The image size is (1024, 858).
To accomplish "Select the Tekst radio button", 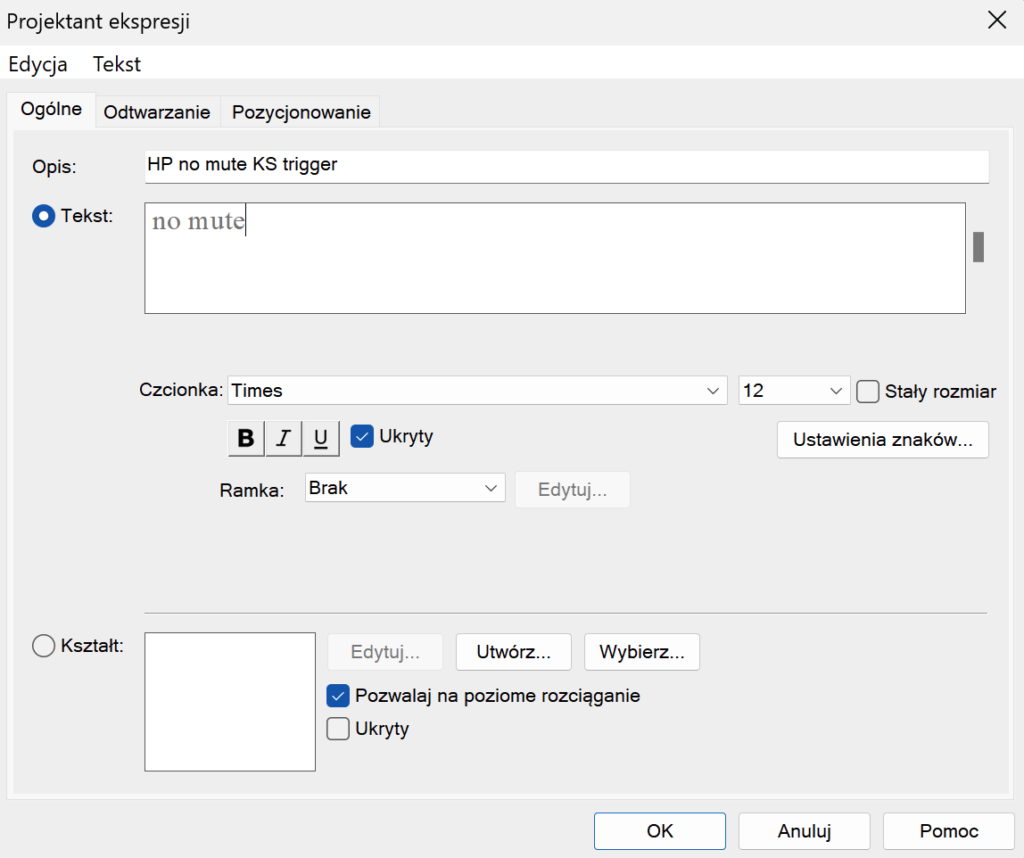I will point(44,216).
